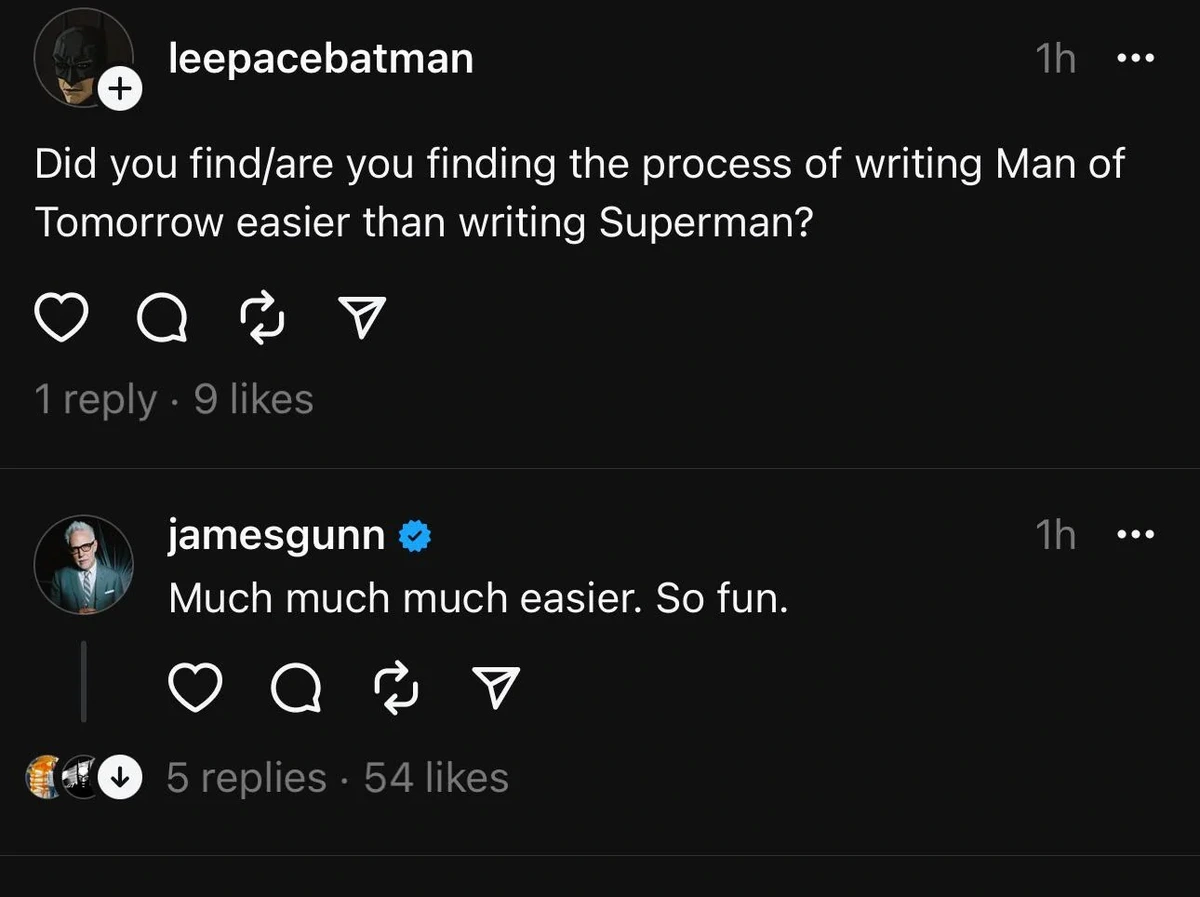The width and height of the screenshot is (1200, 897).
Task: Open jamesgunn's profile picture
Action: (83, 565)
